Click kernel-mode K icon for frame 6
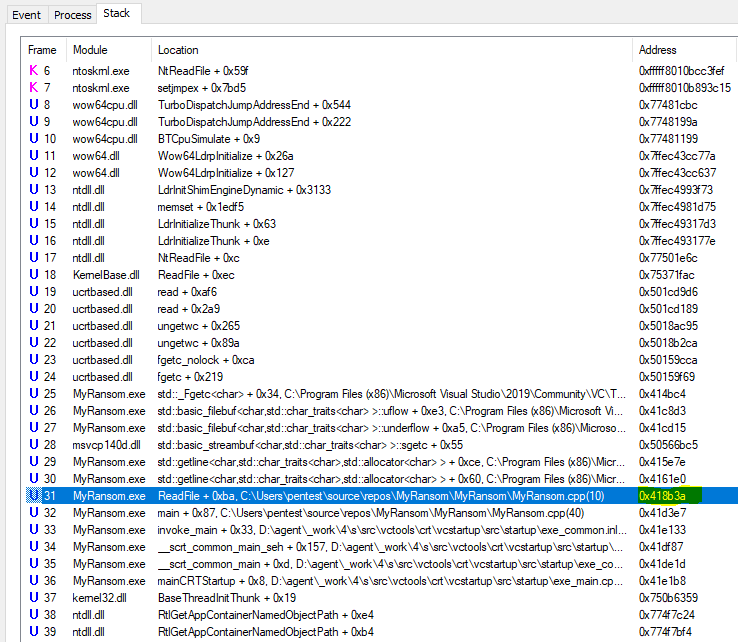738x642 pixels. tap(34, 71)
